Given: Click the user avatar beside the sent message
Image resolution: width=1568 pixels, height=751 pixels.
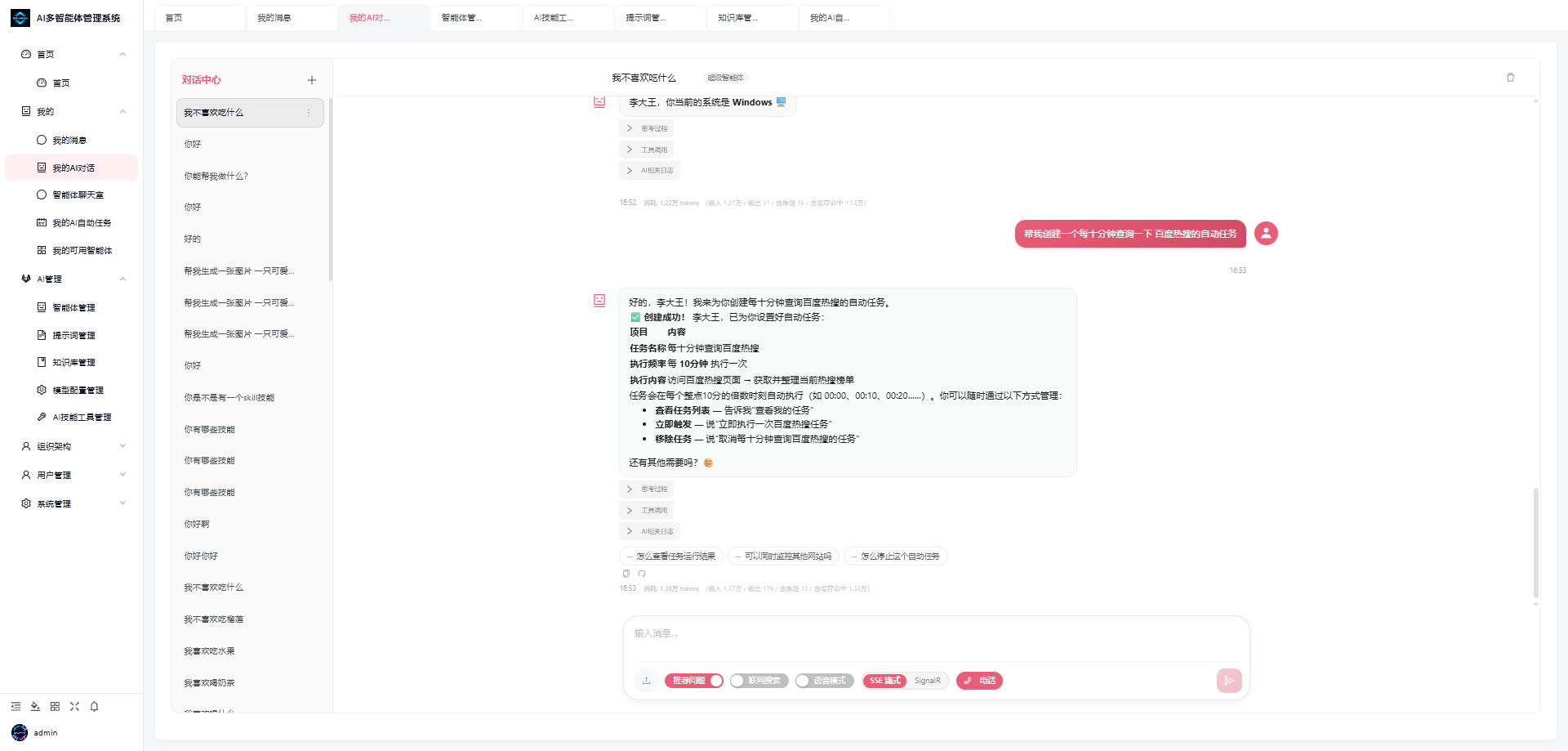Looking at the screenshot, I should (x=1266, y=234).
